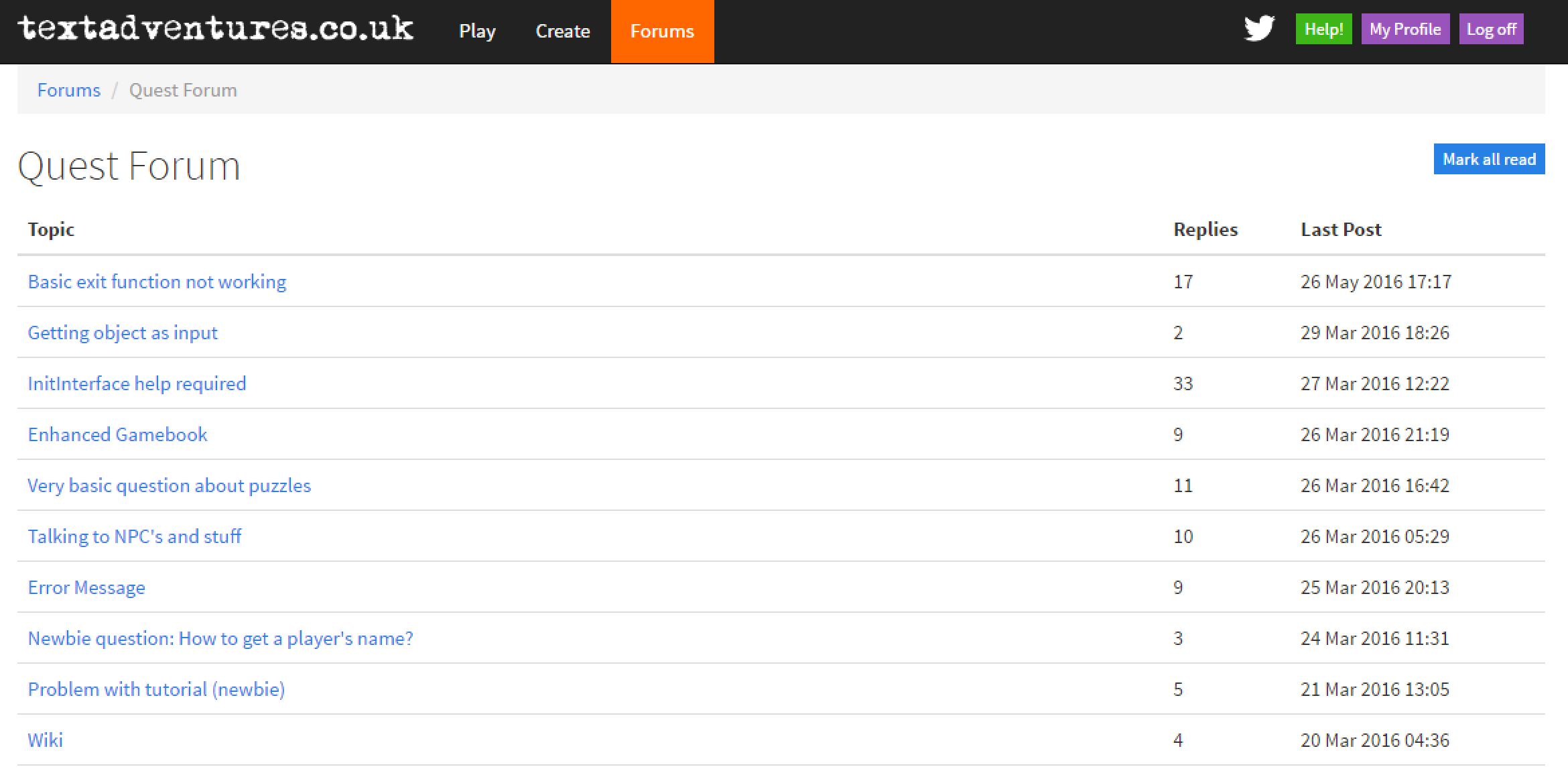Click the Twitter bird icon
Viewport: 1568px width, 771px height.
tap(1259, 29)
